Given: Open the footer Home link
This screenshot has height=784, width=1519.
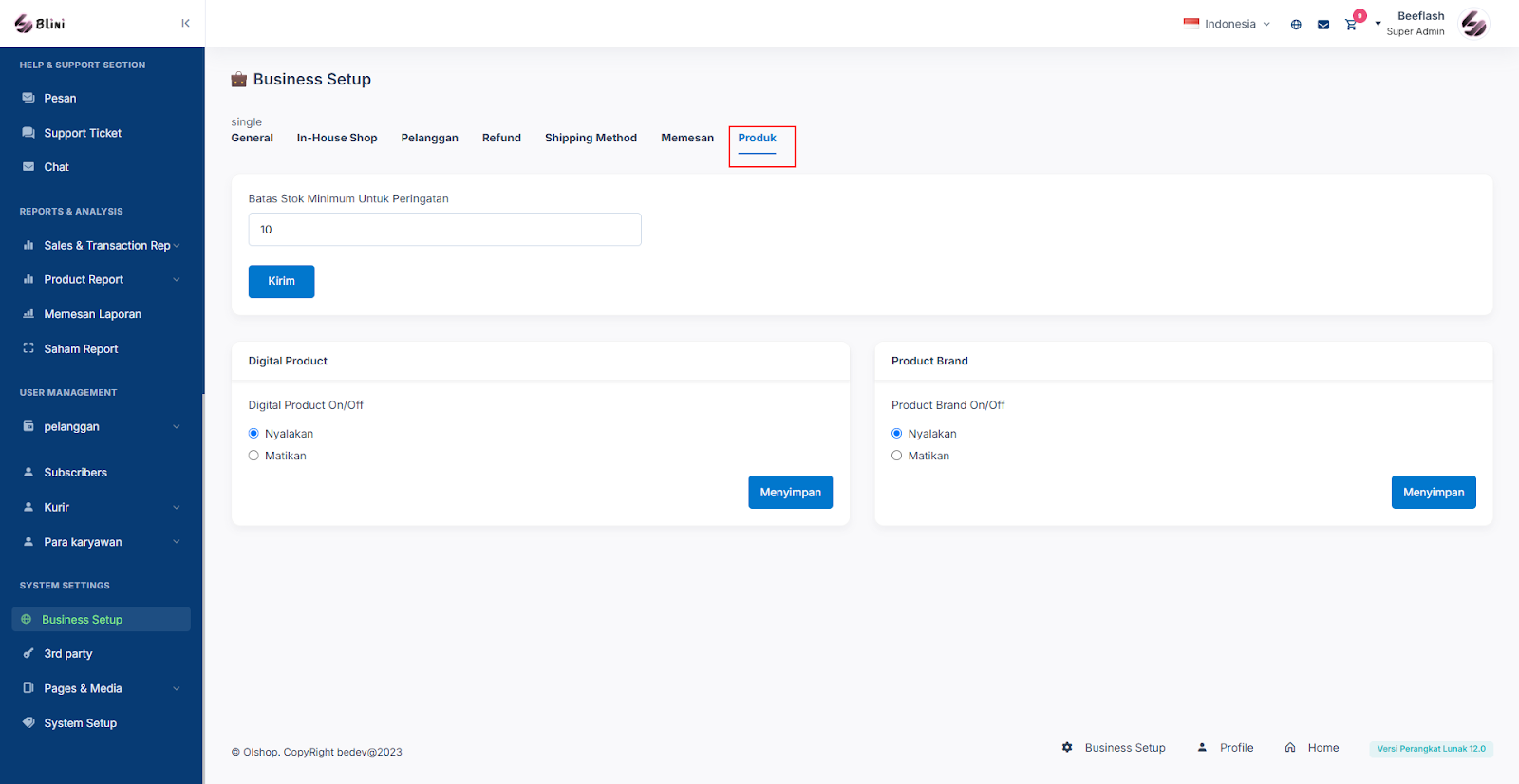Looking at the screenshot, I should coord(1323,748).
